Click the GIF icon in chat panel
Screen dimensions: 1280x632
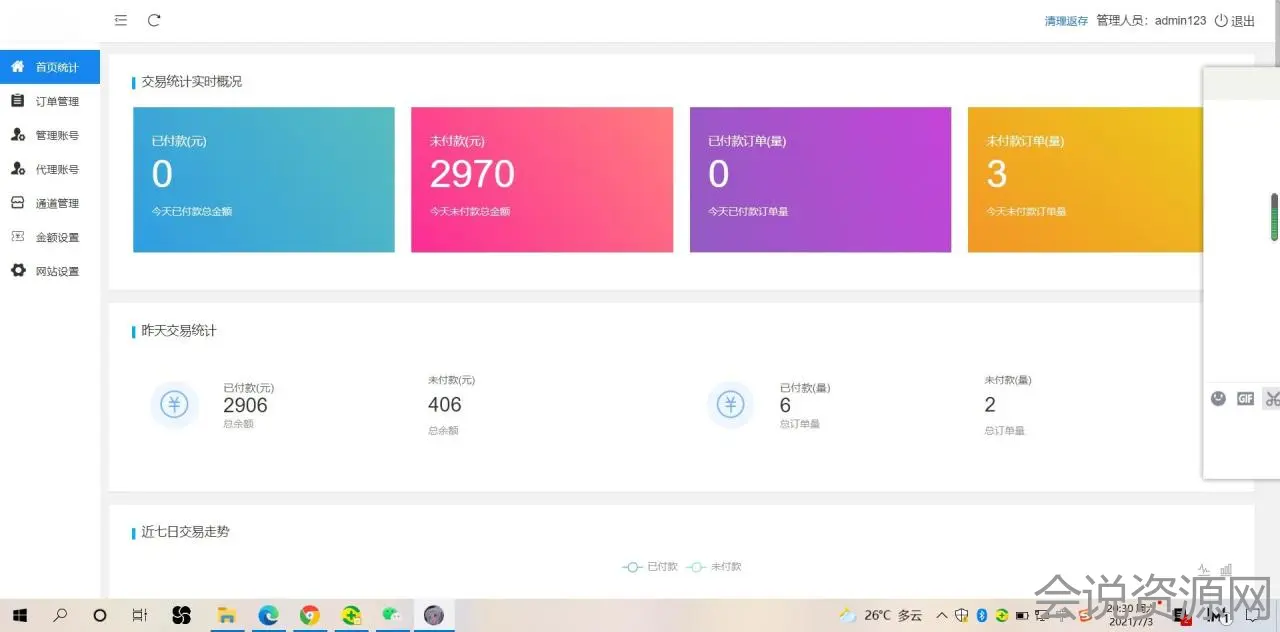click(1245, 398)
